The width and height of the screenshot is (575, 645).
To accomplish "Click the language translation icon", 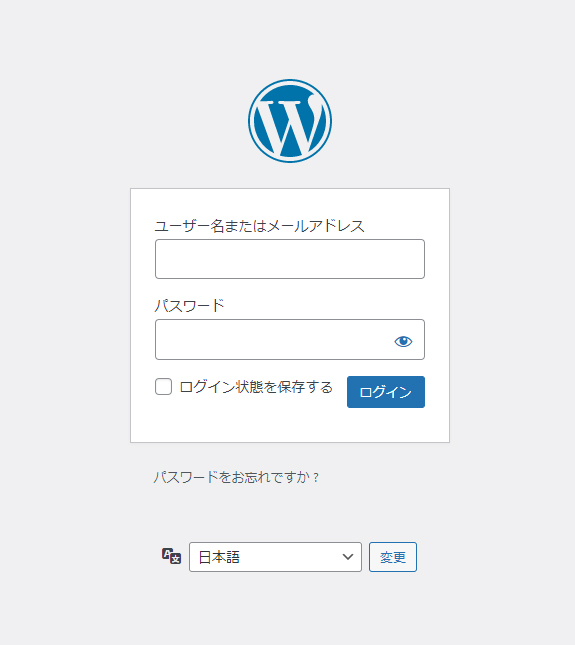I will pos(171,556).
